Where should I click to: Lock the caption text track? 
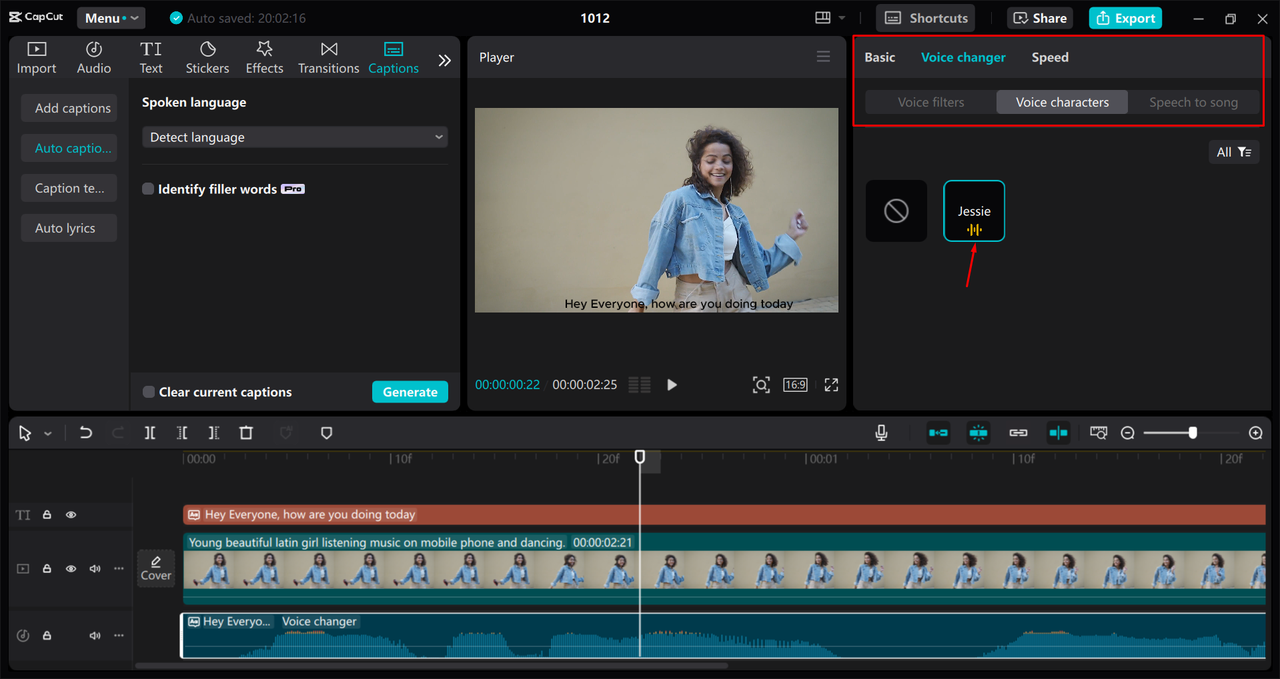[x=47, y=515]
